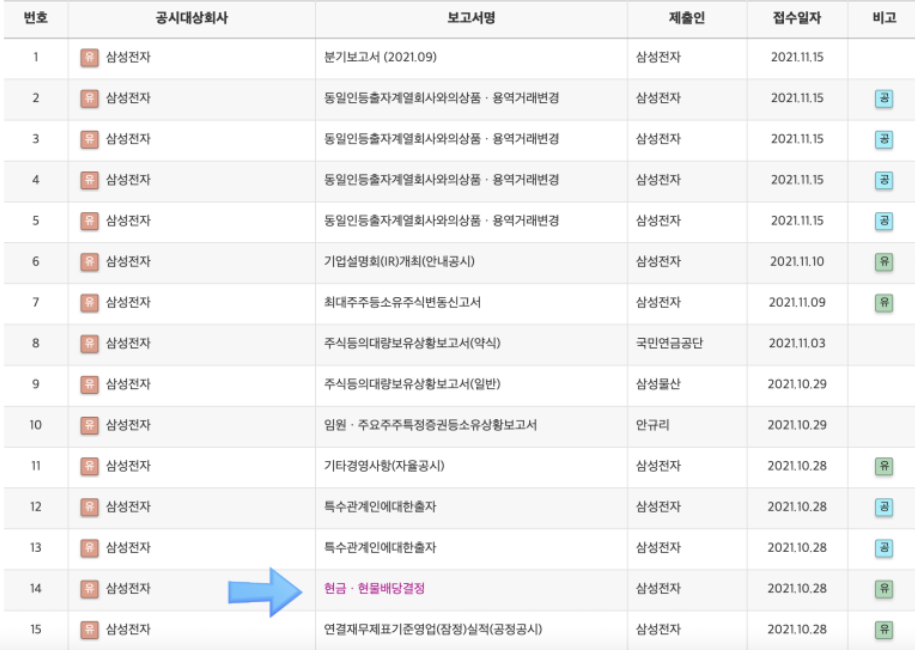Open the 연결재무제표기준영업(잠정)실적(공정공시) report
The image size is (915, 650).
tap(433, 629)
